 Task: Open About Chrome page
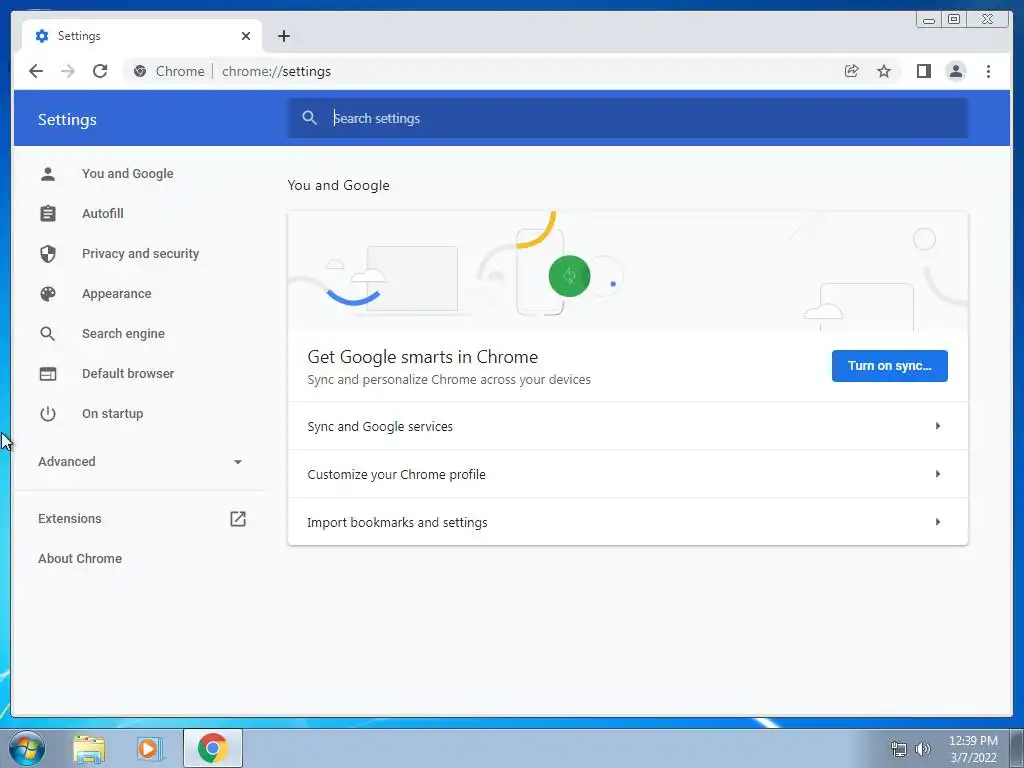click(x=80, y=558)
